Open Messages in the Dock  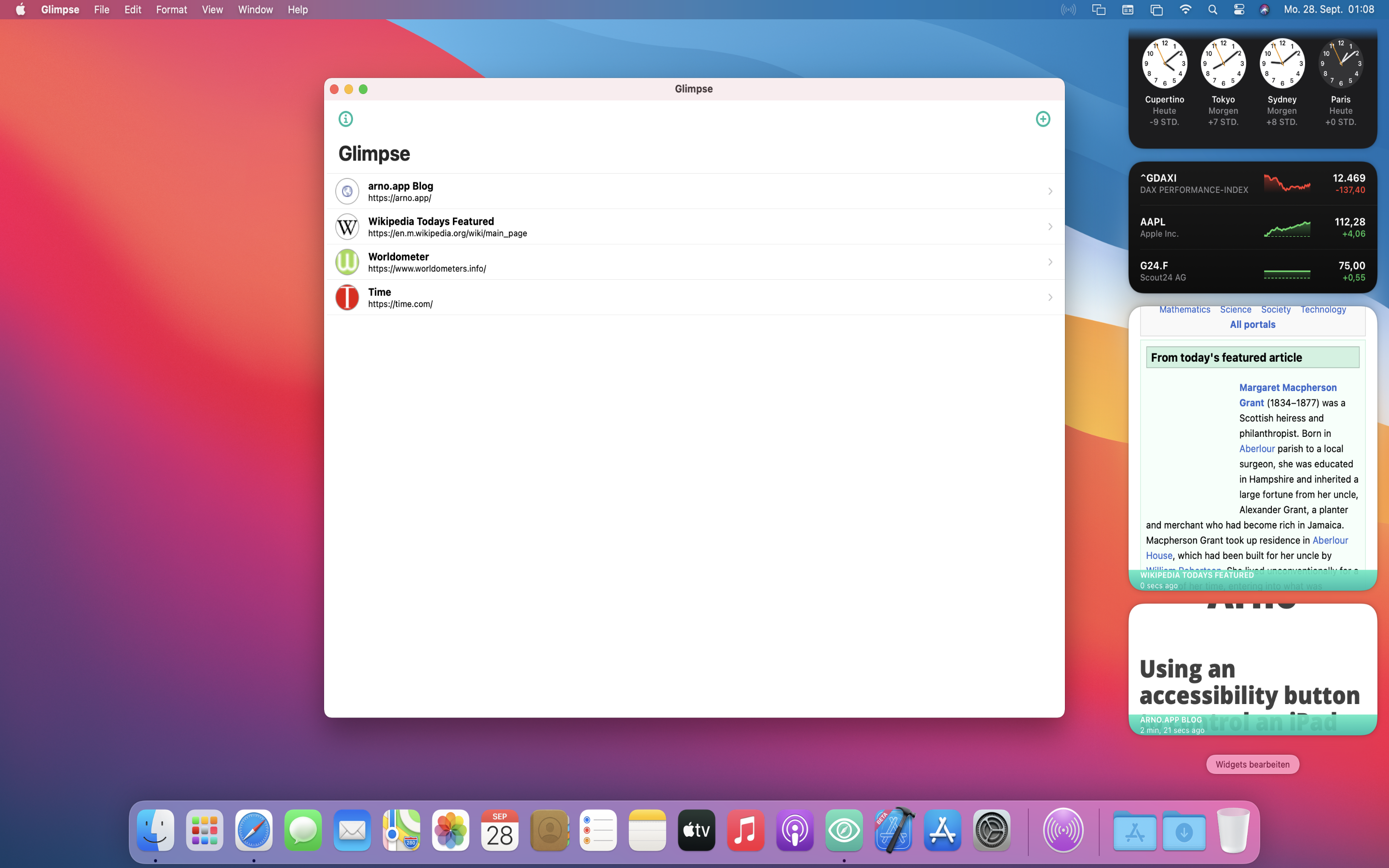click(303, 830)
